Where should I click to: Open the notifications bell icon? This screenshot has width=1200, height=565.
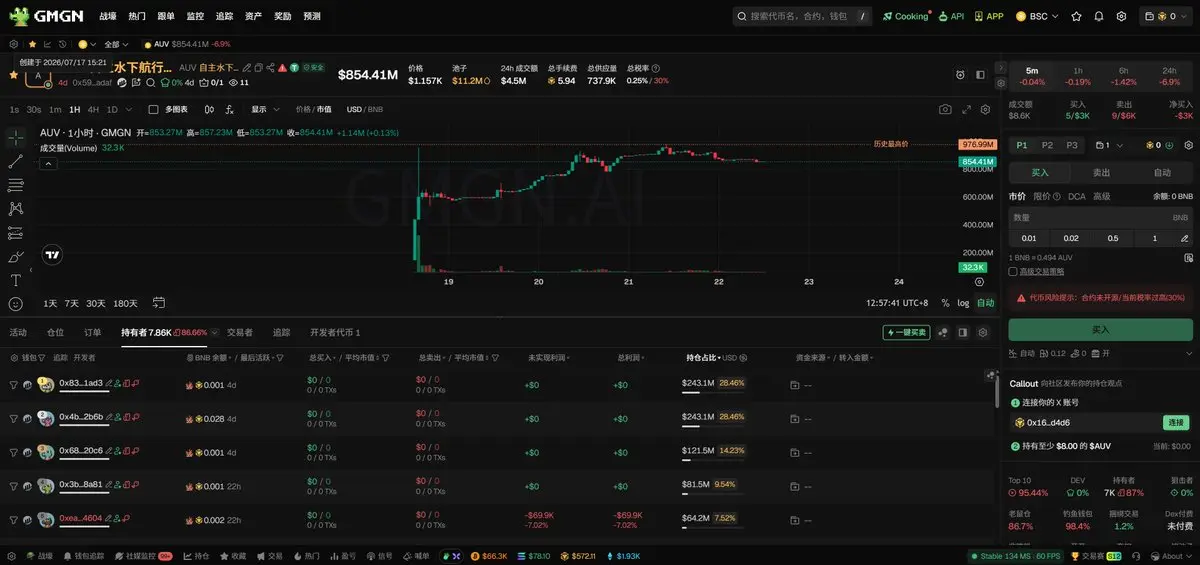click(1099, 16)
